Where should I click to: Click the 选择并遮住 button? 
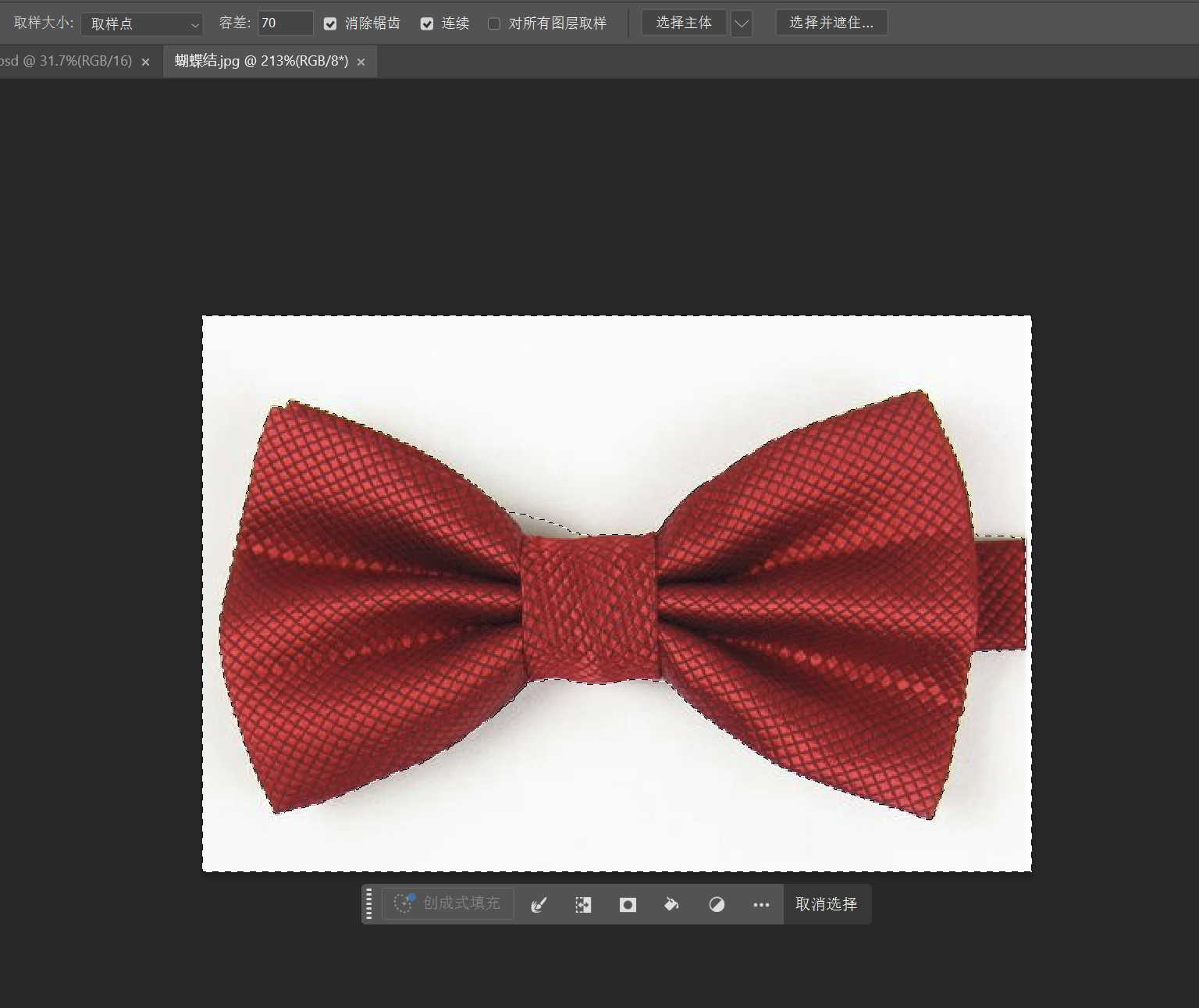(x=831, y=23)
